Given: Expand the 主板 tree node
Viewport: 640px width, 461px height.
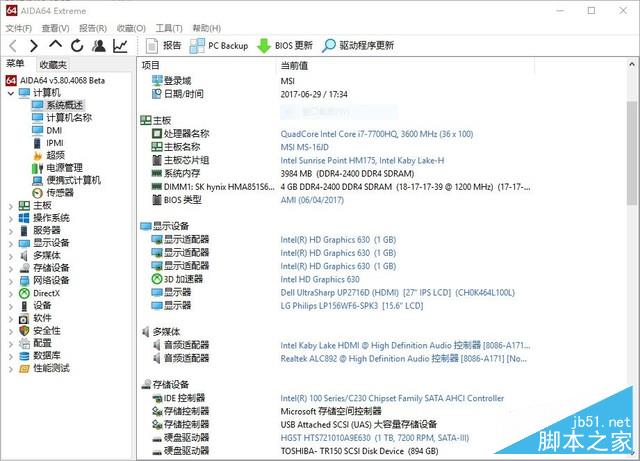Looking at the screenshot, I should pyautogui.click(x=11, y=206).
